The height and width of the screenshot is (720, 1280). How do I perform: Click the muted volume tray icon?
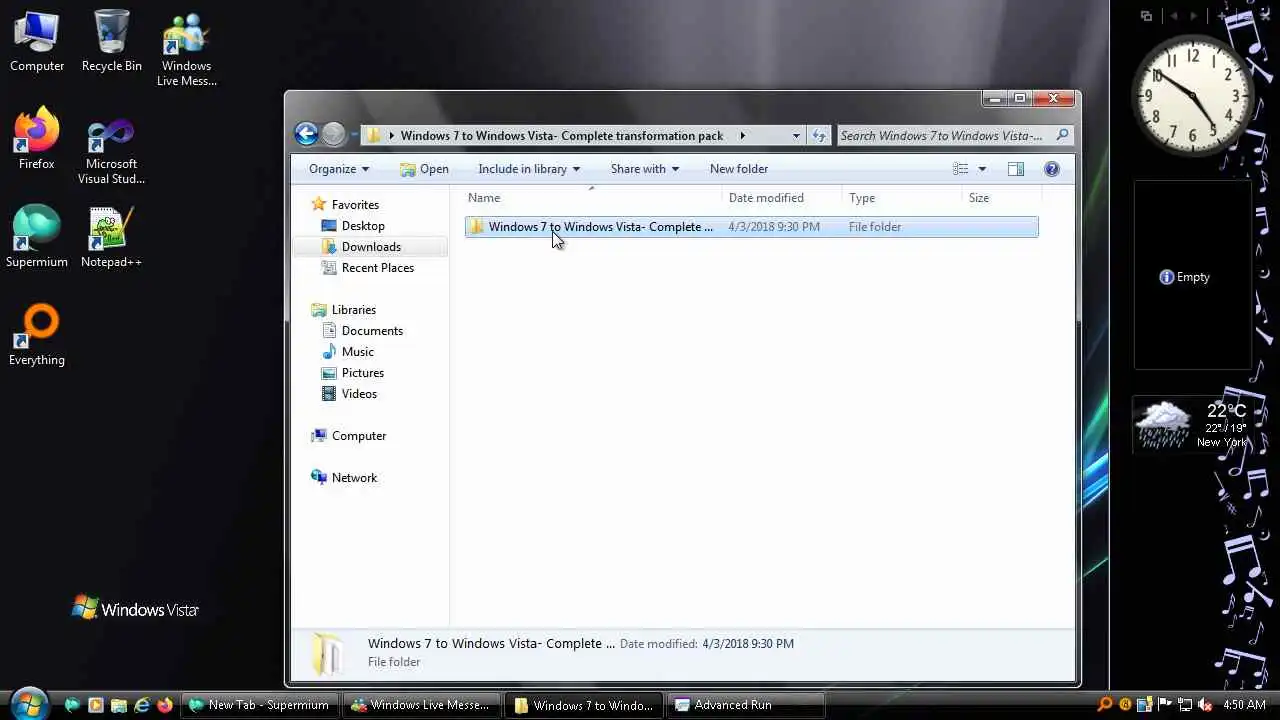pyautogui.click(x=1204, y=705)
